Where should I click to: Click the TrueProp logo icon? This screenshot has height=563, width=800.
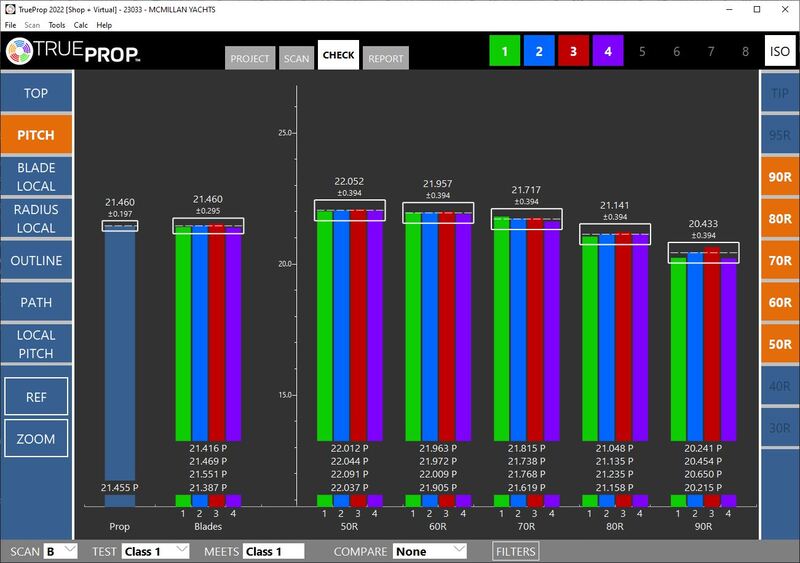(x=19, y=51)
